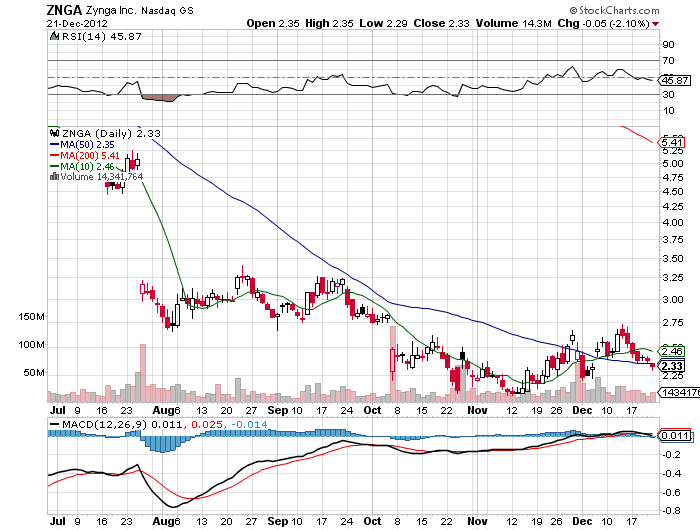This screenshot has width=700, height=530.
Task: Click the date 21-Dec-2012
Action: 77,24
